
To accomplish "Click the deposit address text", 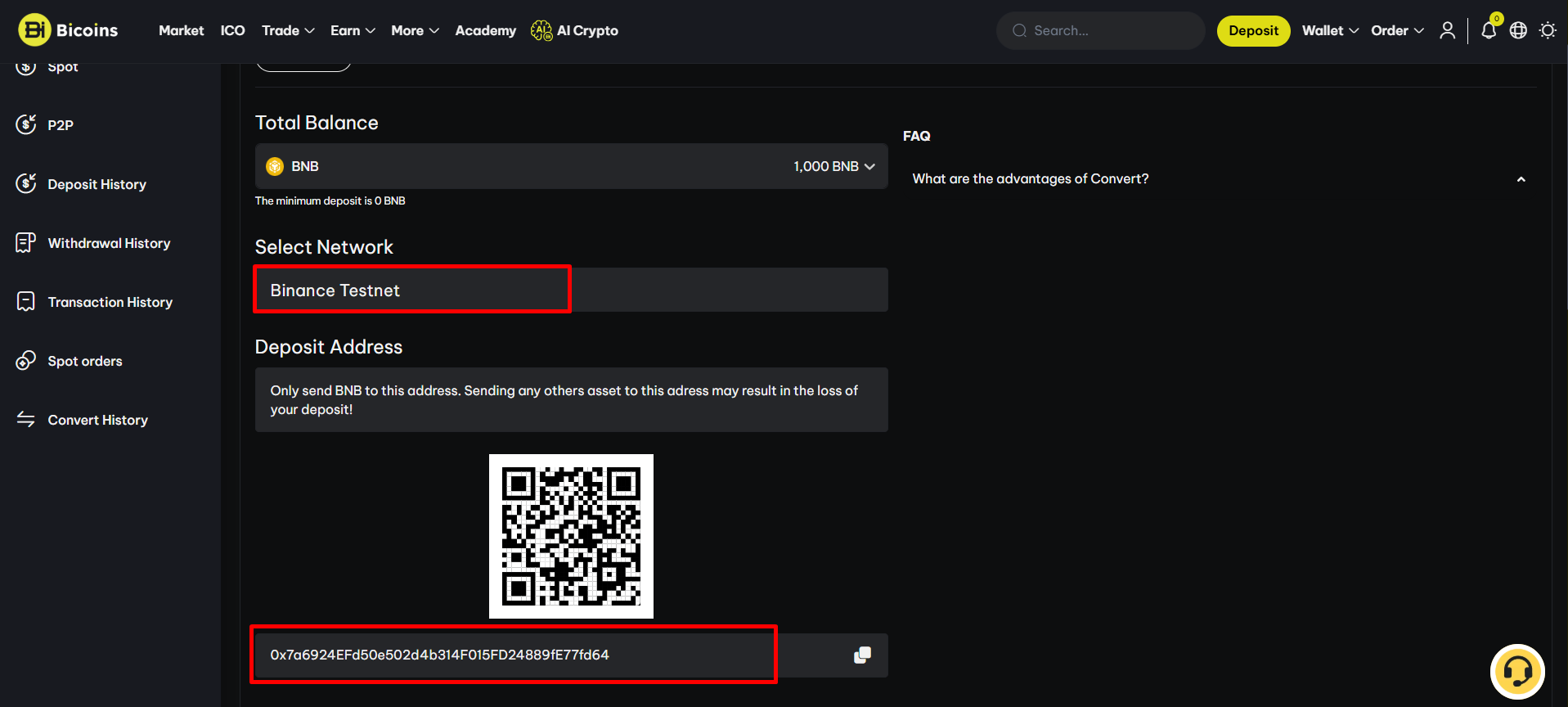I will (x=439, y=655).
